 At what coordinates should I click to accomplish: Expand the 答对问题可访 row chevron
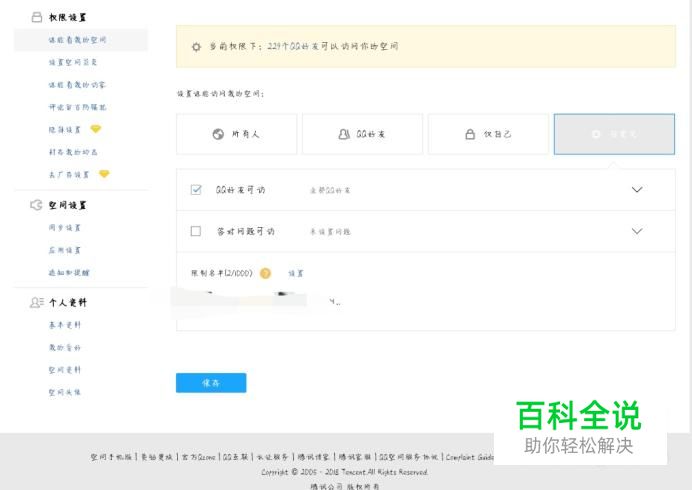click(637, 231)
